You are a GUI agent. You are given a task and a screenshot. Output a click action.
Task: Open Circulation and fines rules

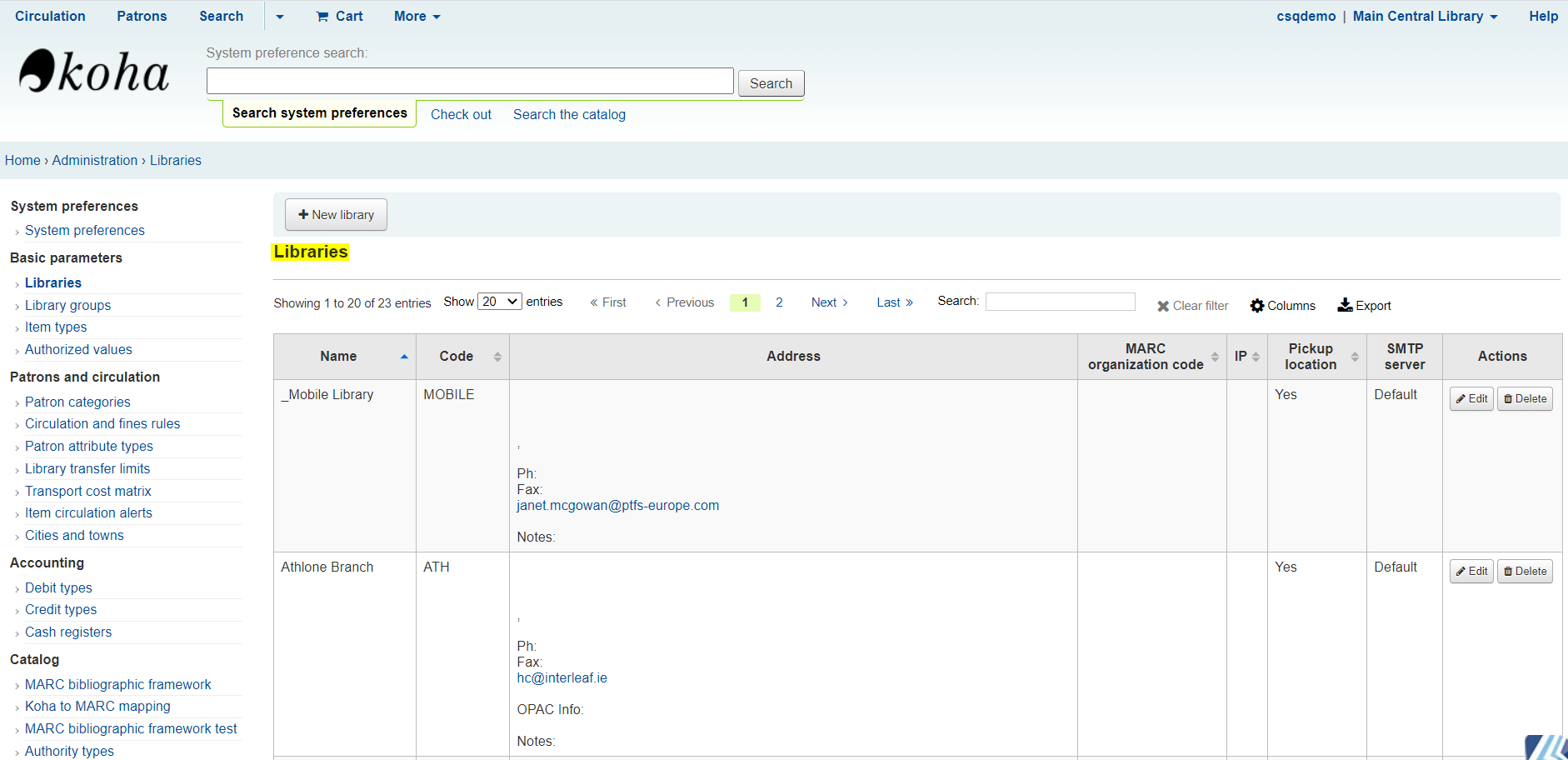(x=102, y=424)
